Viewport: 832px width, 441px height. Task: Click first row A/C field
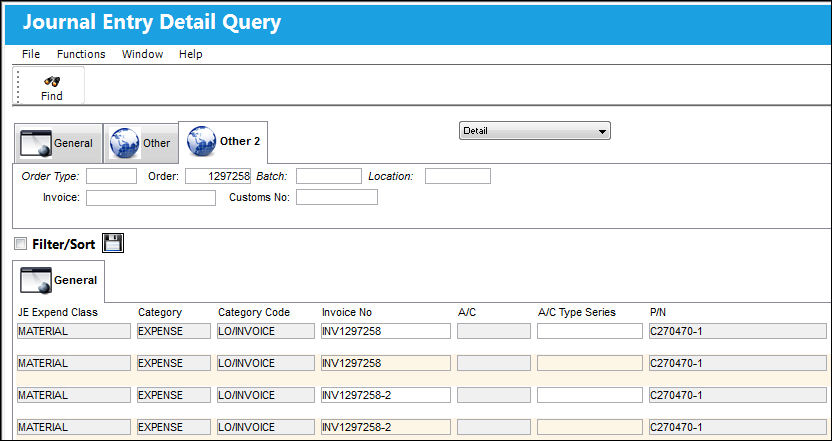click(493, 331)
